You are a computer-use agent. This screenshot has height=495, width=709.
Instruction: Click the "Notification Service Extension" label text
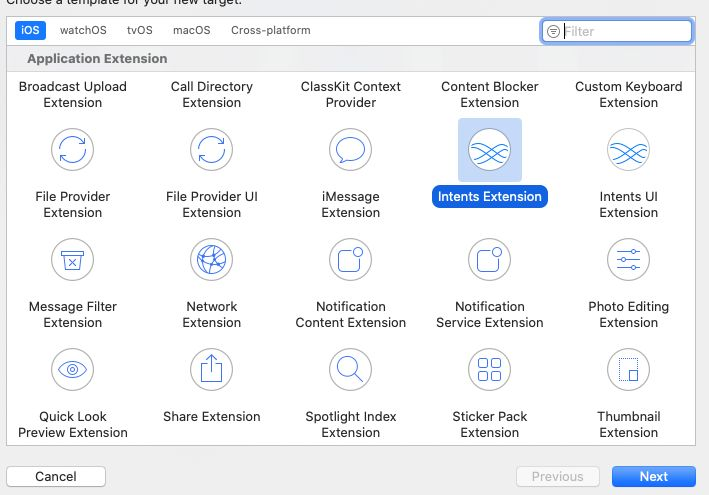490,314
